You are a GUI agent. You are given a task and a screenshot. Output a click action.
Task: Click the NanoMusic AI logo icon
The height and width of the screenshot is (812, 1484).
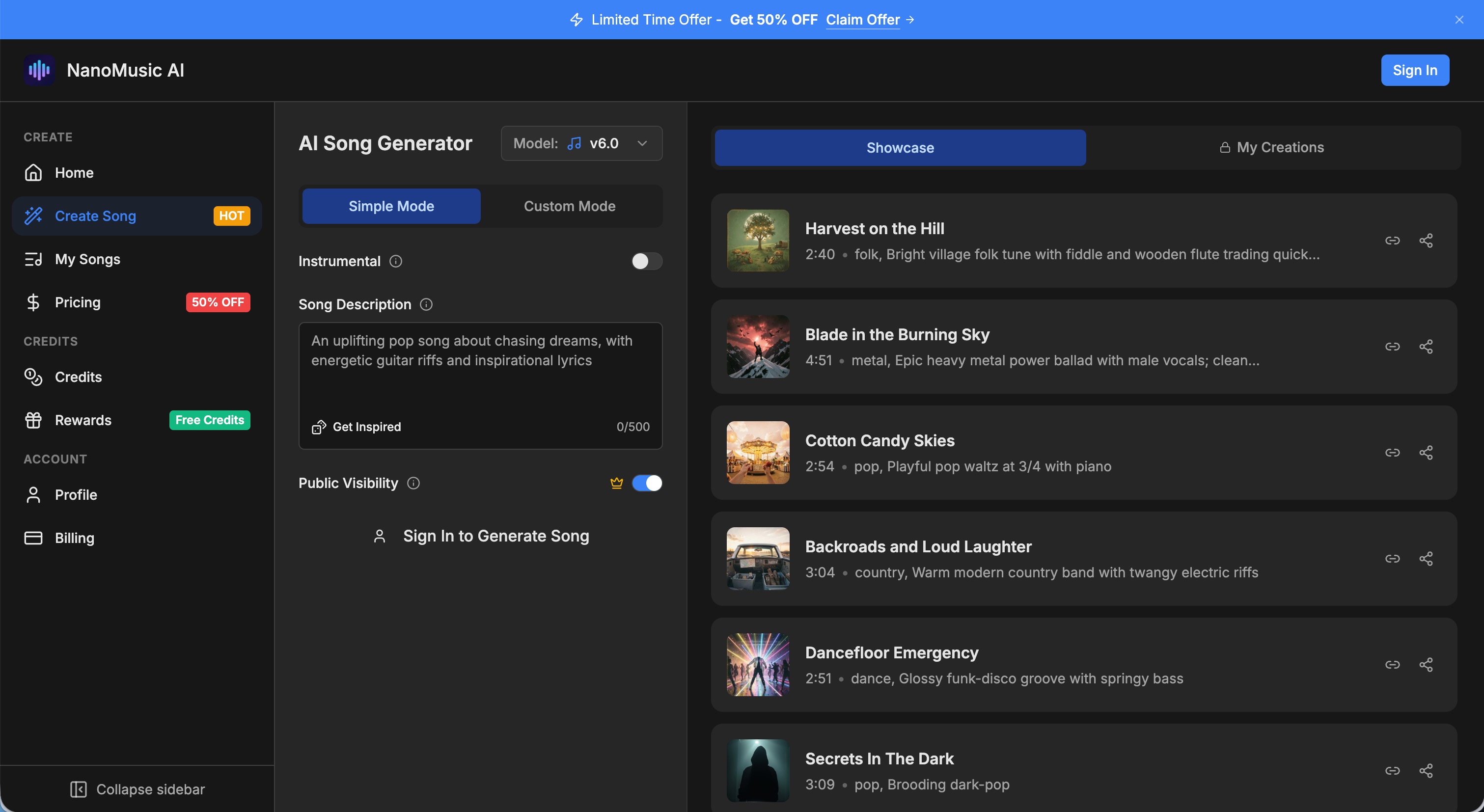click(39, 70)
